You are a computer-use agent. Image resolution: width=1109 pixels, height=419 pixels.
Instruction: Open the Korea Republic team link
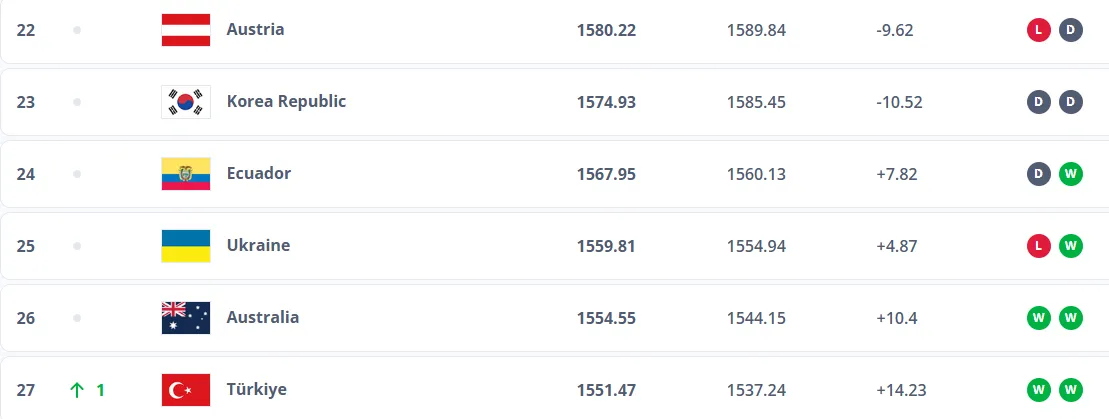(286, 102)
